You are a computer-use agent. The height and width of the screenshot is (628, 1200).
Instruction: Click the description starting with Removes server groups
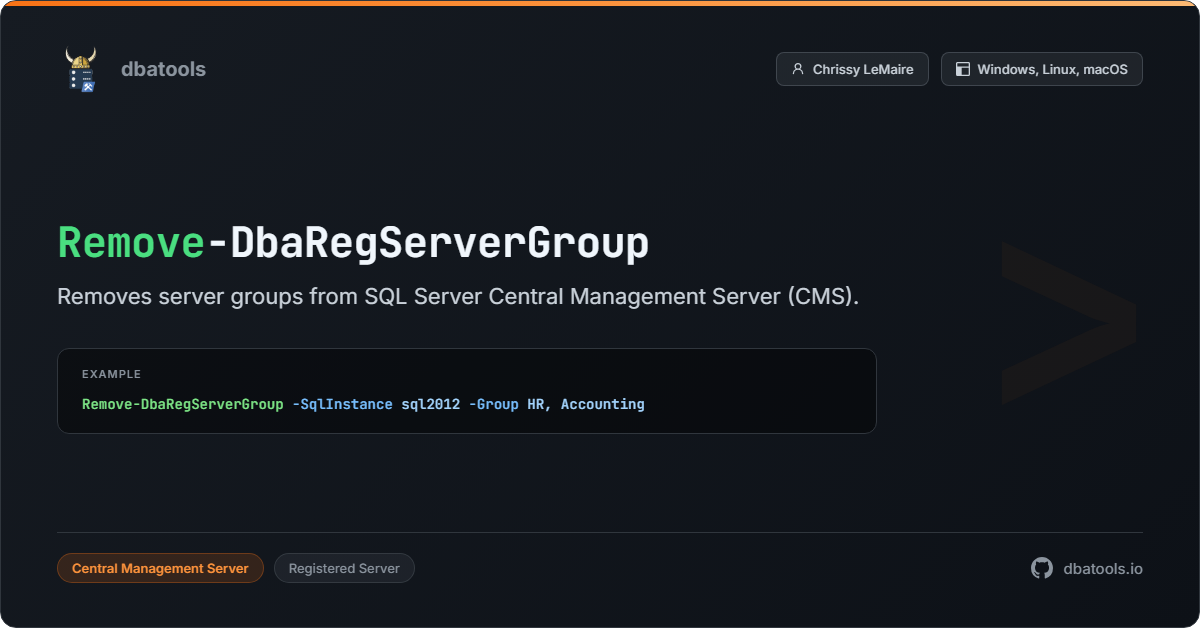pos(458,297)
